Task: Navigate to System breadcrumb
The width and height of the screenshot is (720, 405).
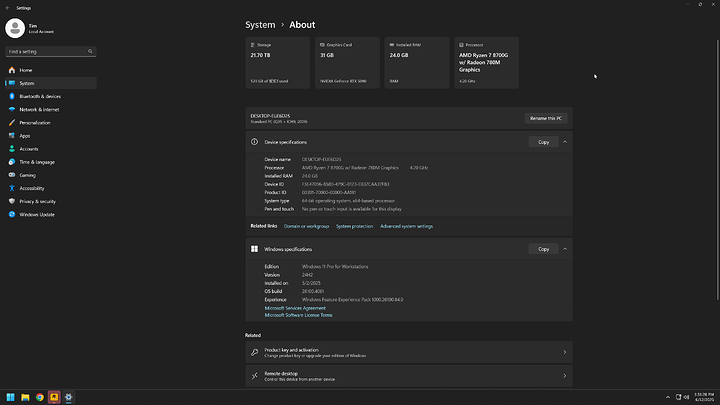Action: coord(260,25)
